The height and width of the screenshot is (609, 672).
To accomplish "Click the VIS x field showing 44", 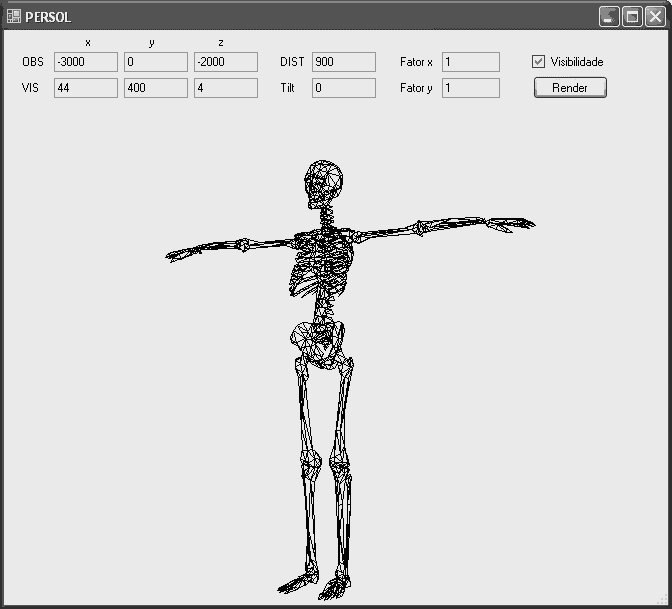I will point(86,88).
